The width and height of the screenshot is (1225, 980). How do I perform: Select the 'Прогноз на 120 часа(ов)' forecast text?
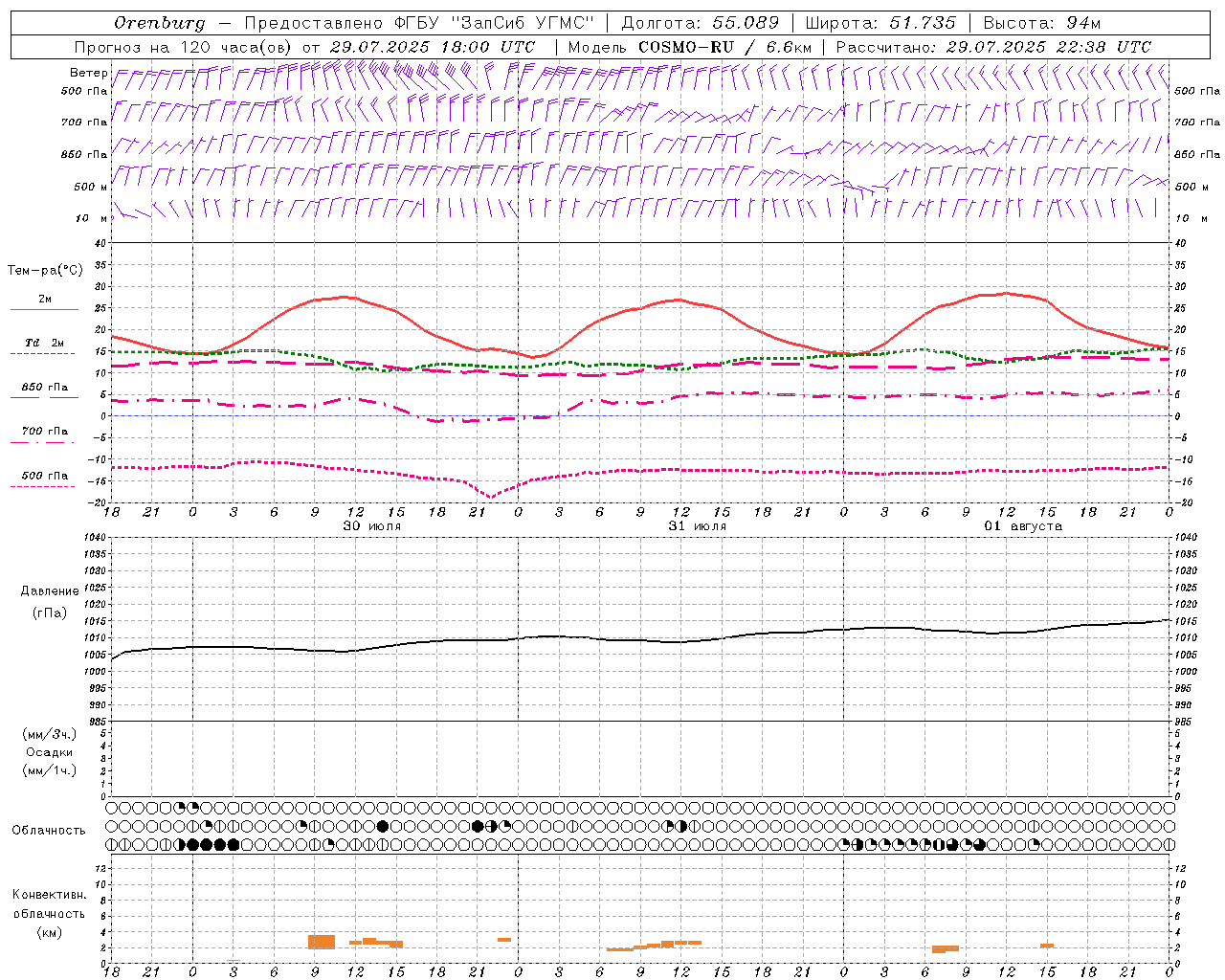pyautogui.click(x=184, y=47)
